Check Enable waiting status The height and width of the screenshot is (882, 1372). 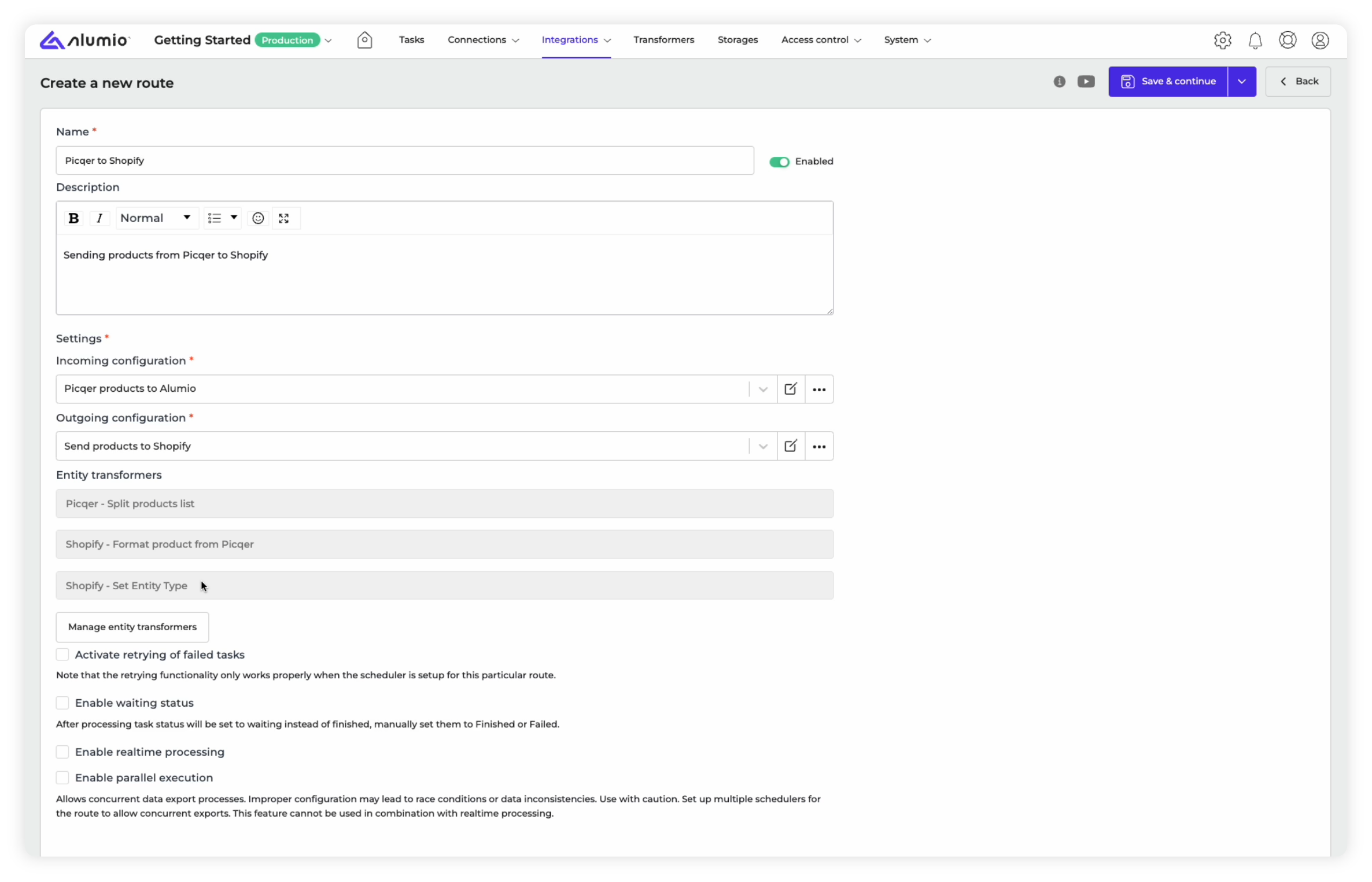coord(62,703)
